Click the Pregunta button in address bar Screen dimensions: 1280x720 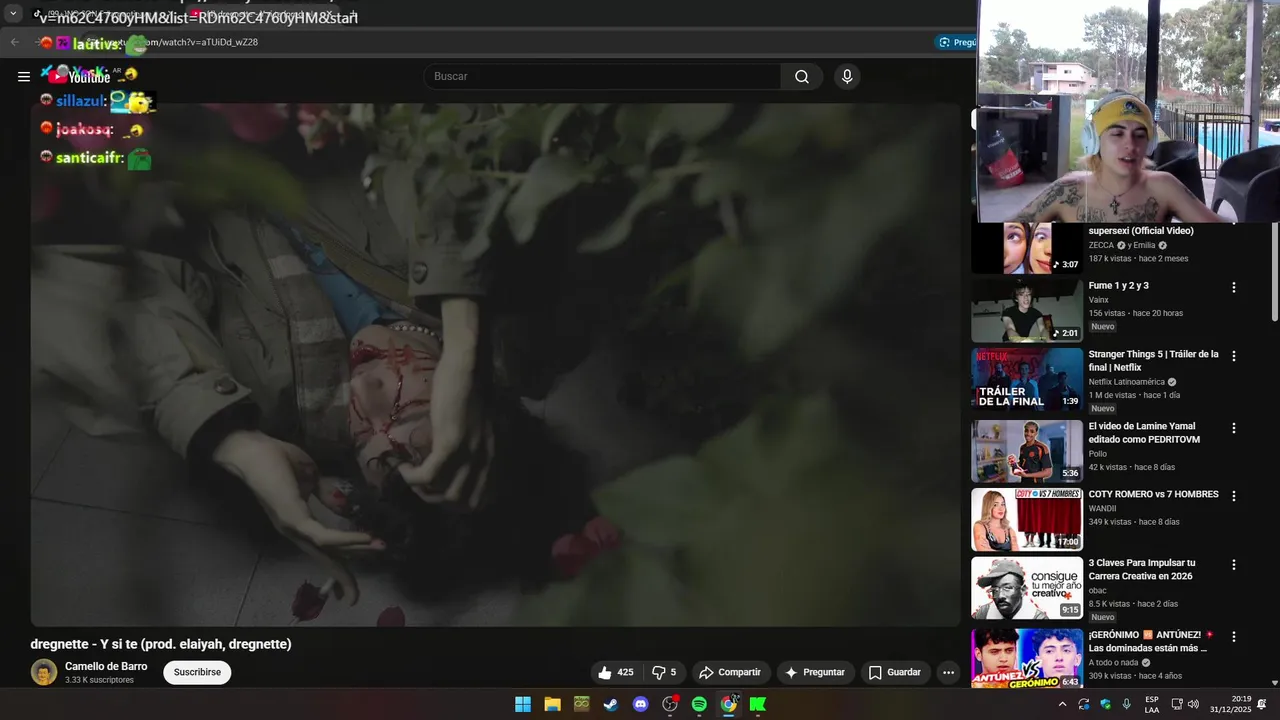coord(957,42)
